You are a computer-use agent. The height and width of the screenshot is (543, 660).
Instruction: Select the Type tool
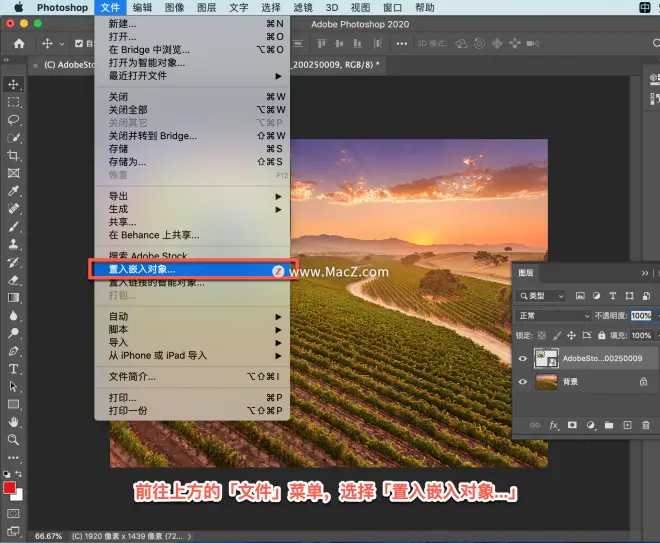pyautogui.click(x=13, y=369)
